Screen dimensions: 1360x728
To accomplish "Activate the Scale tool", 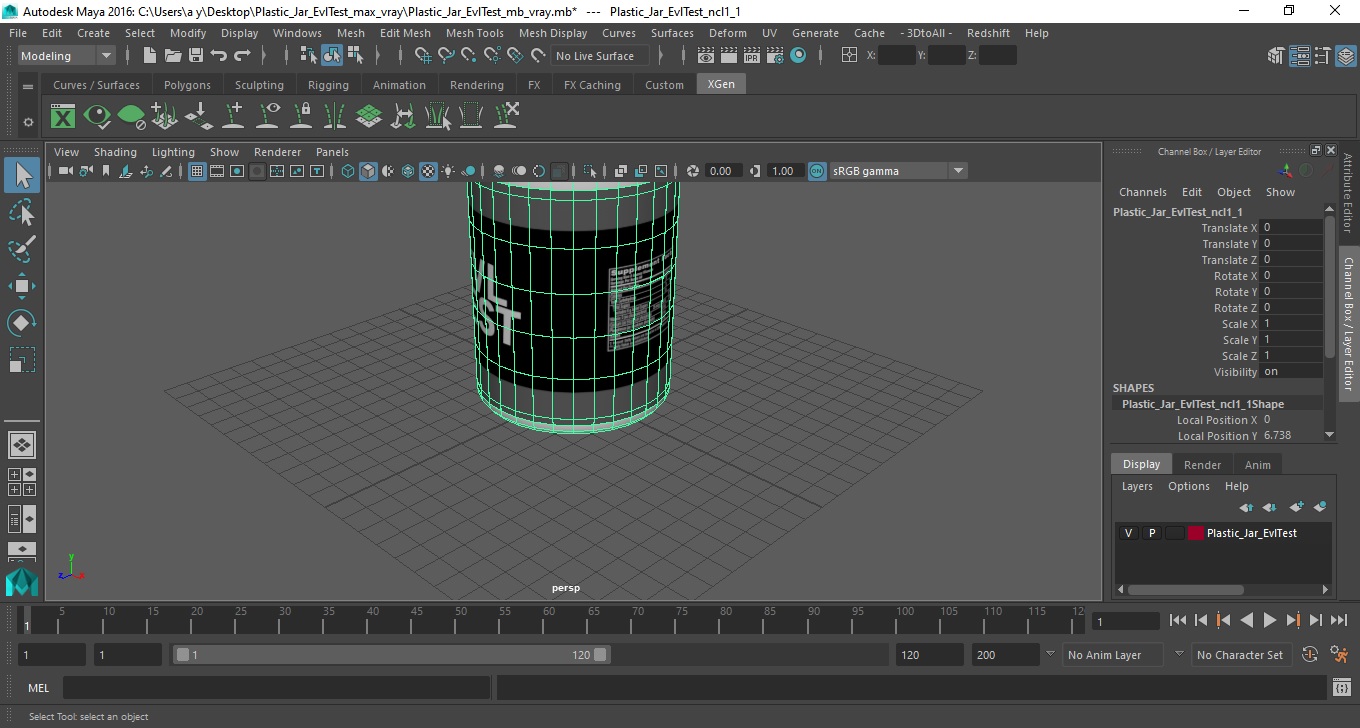I will click(22, 360).
